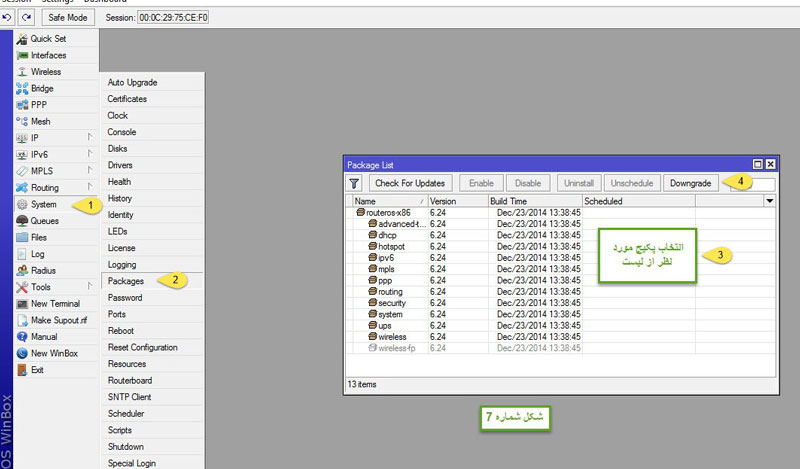Open Radius in the sidebar
This screenshot has width=800, height=469.
click(x=56, y=270)
